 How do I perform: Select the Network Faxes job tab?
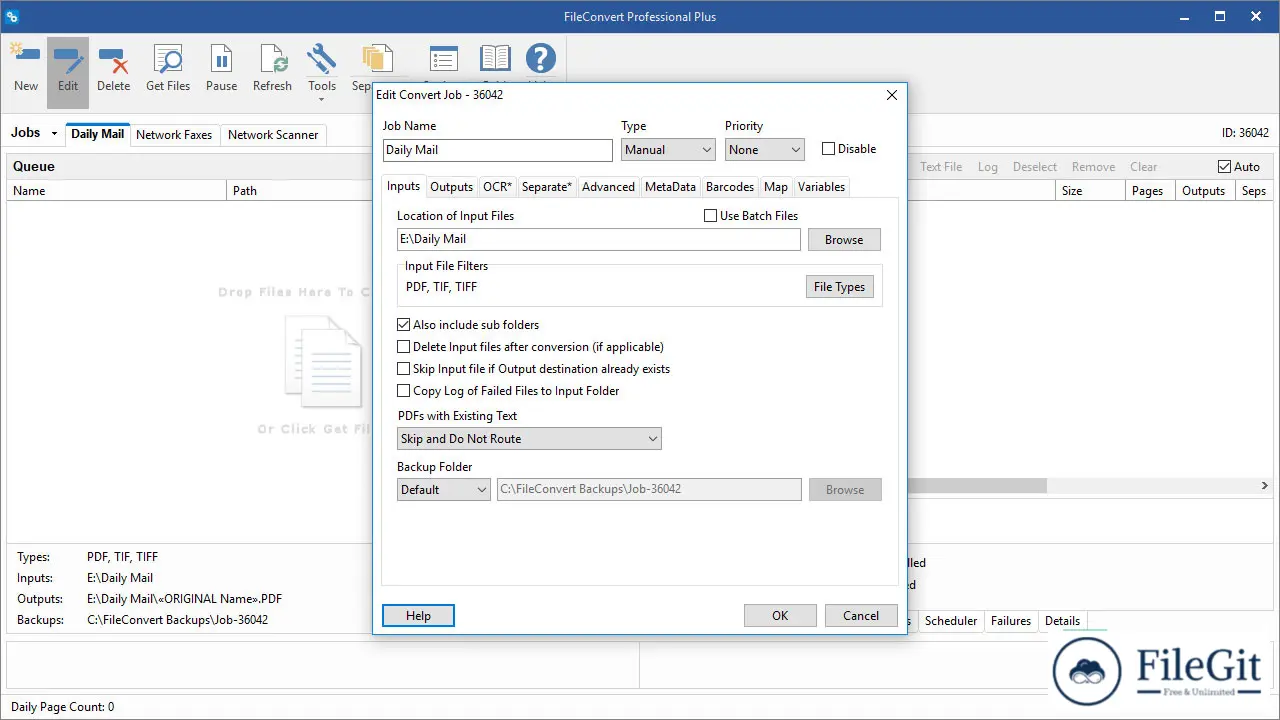pyautogui.click(x=174, y=135)
